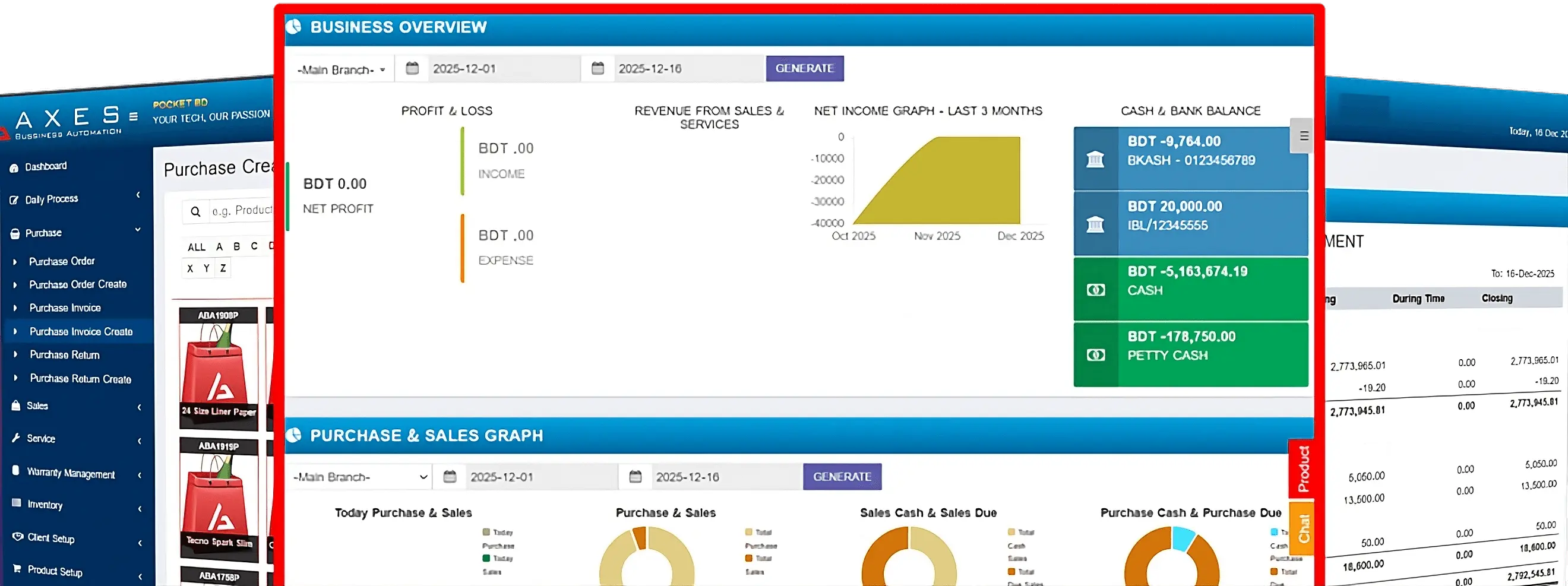This screenshot has height=586, width=1568.
Task: Click the money icon on the PETTY CASH card
Action: click(1096, 355)
